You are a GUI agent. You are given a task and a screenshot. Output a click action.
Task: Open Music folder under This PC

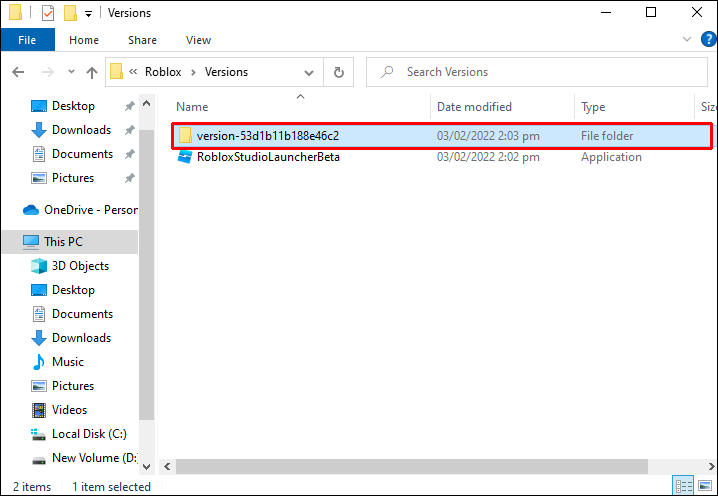(68, 362)
